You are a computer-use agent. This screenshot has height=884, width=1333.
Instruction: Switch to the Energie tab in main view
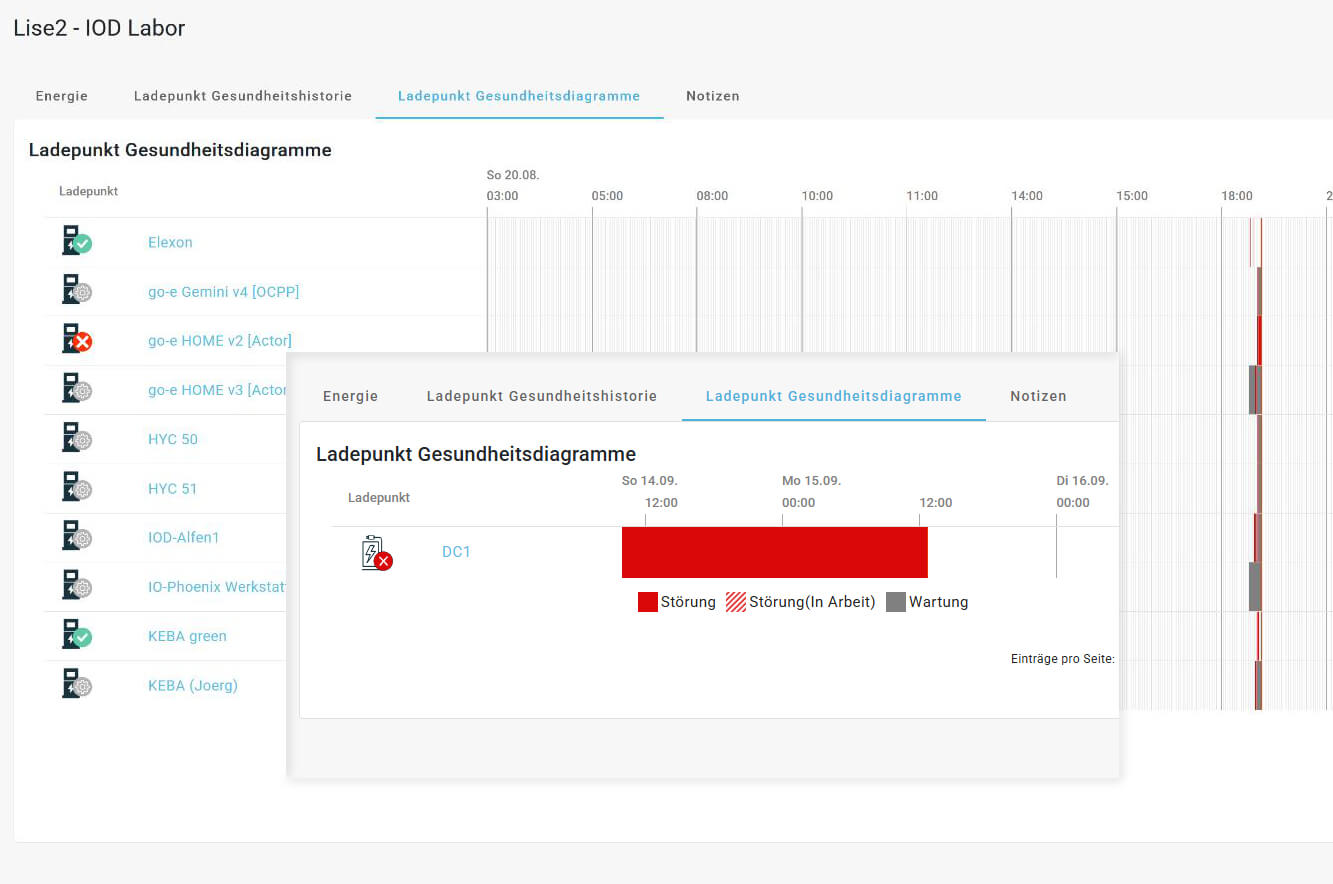[62, 96]
